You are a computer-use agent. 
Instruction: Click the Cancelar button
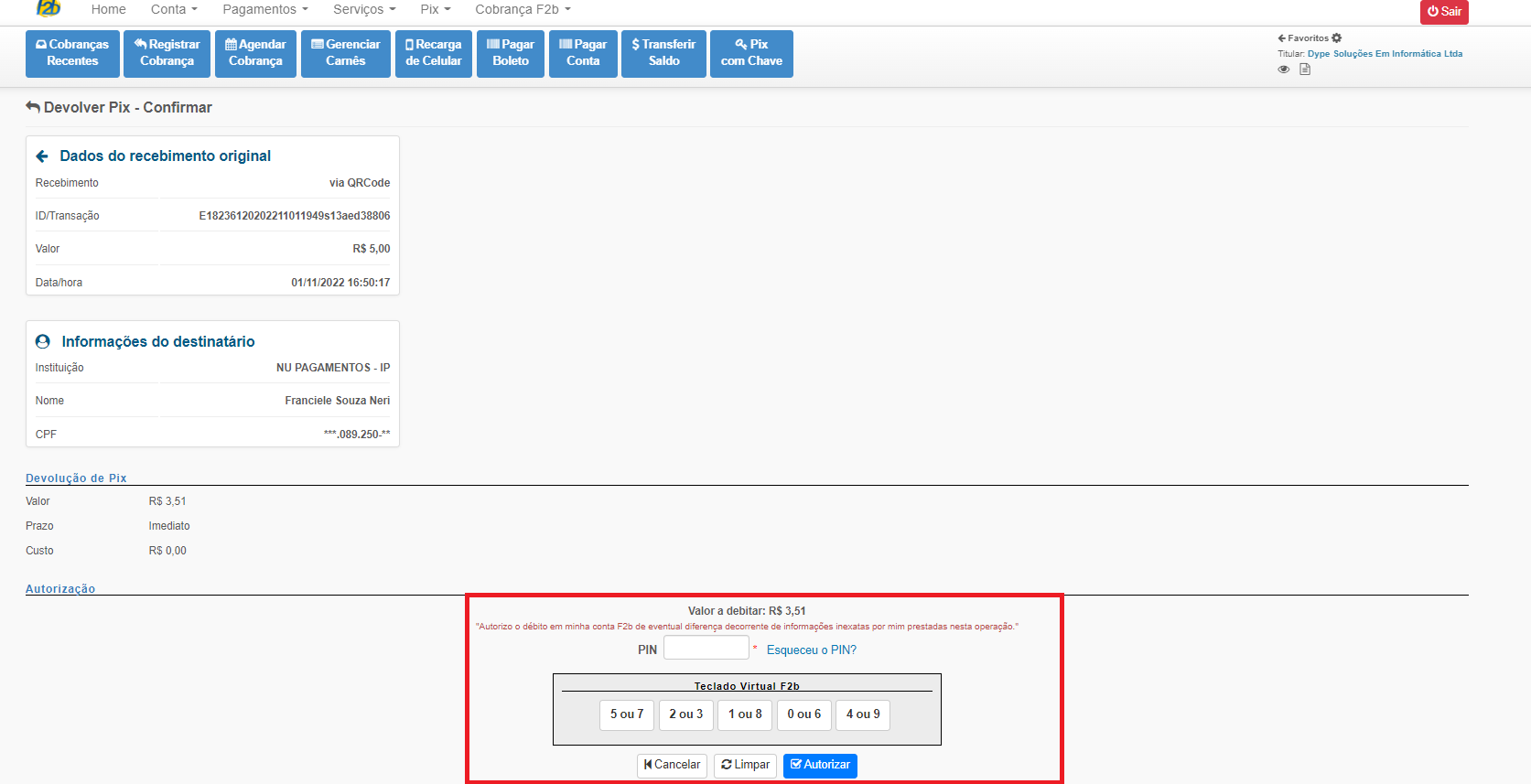[672, 766]
